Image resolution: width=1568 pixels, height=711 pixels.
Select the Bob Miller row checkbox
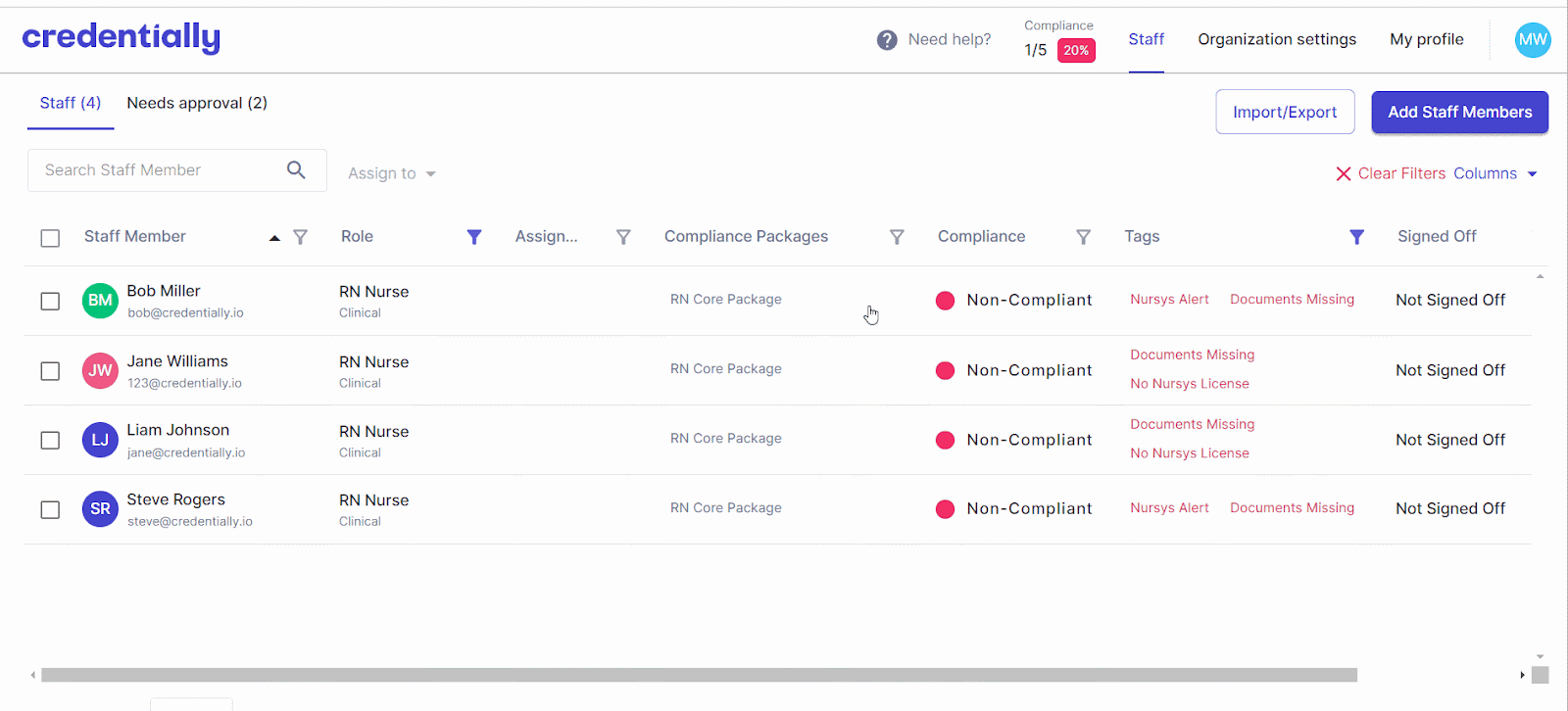click(50, 302)
